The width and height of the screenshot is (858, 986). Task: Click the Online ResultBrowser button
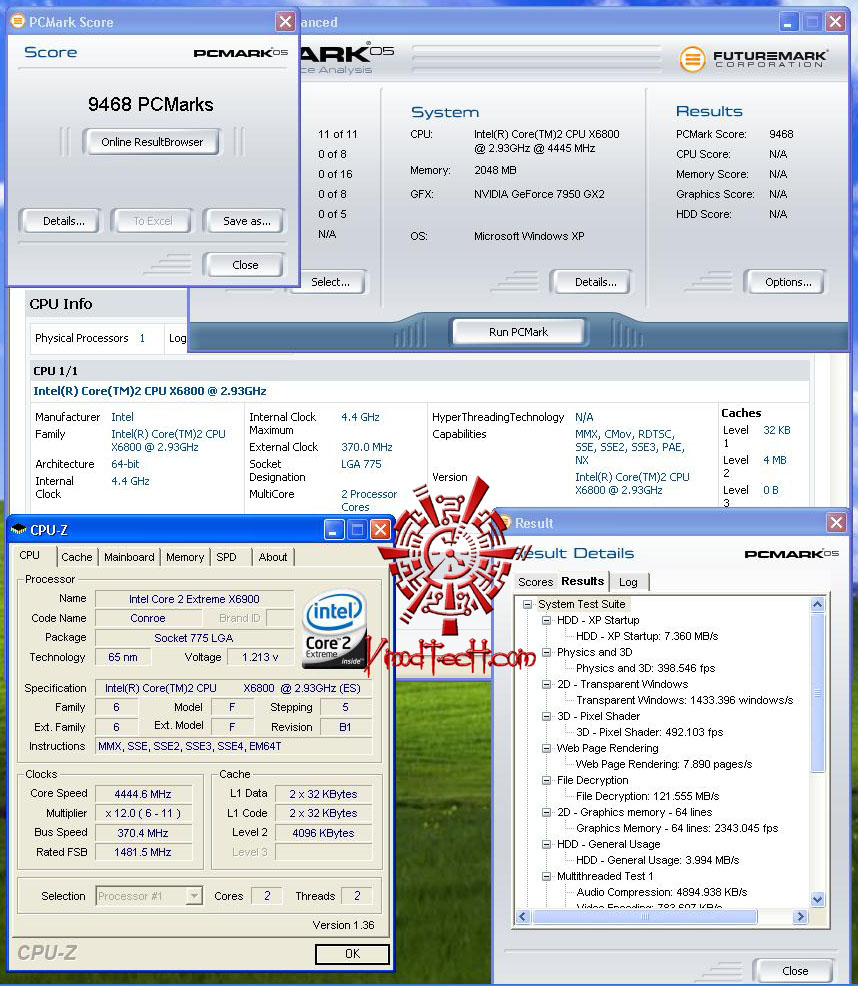152,142
